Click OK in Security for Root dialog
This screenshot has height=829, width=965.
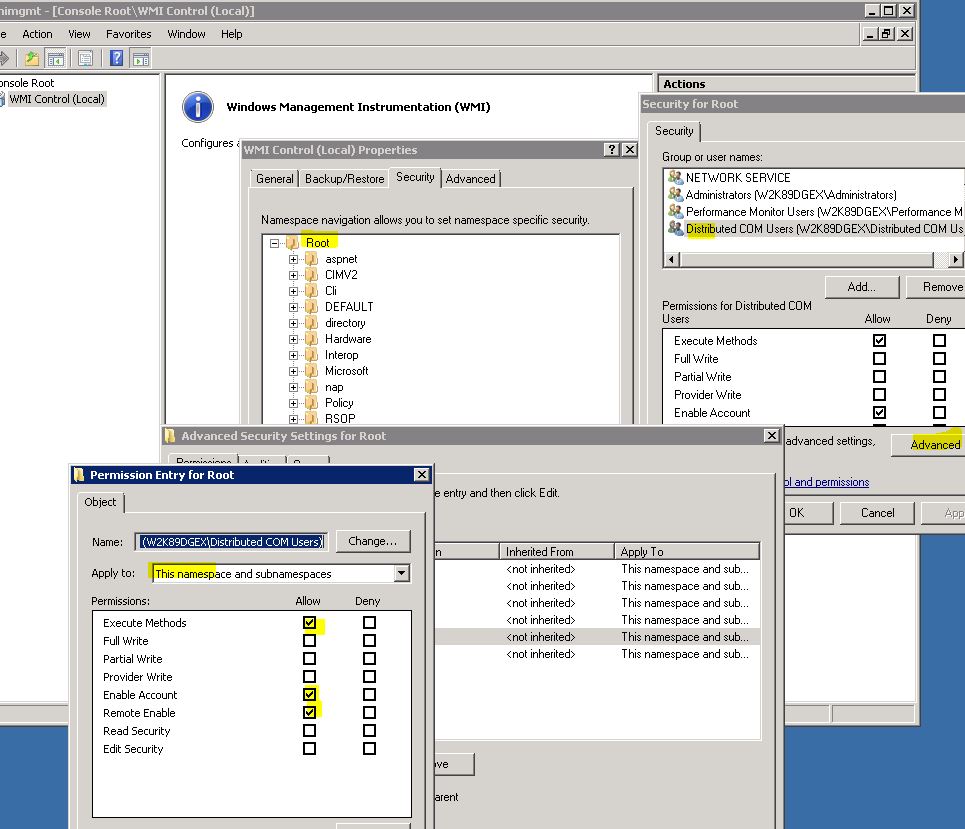(x=808, y=513)
